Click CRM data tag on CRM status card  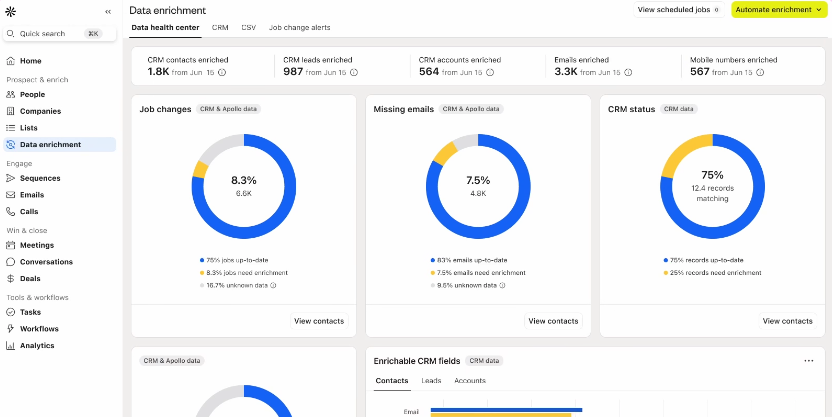(679, 109)
